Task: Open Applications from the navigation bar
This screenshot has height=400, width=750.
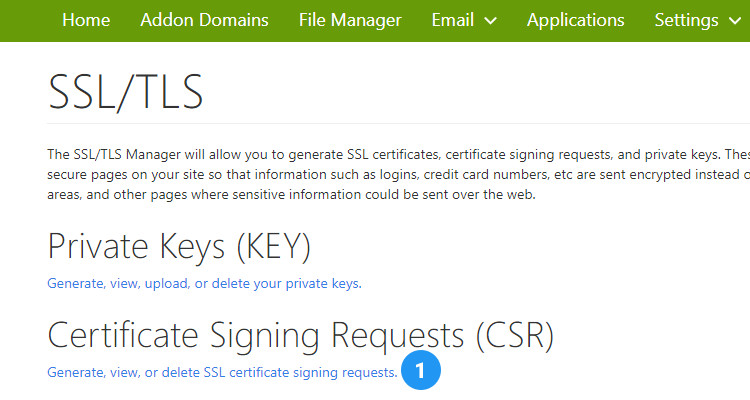Action: point(575,20)
